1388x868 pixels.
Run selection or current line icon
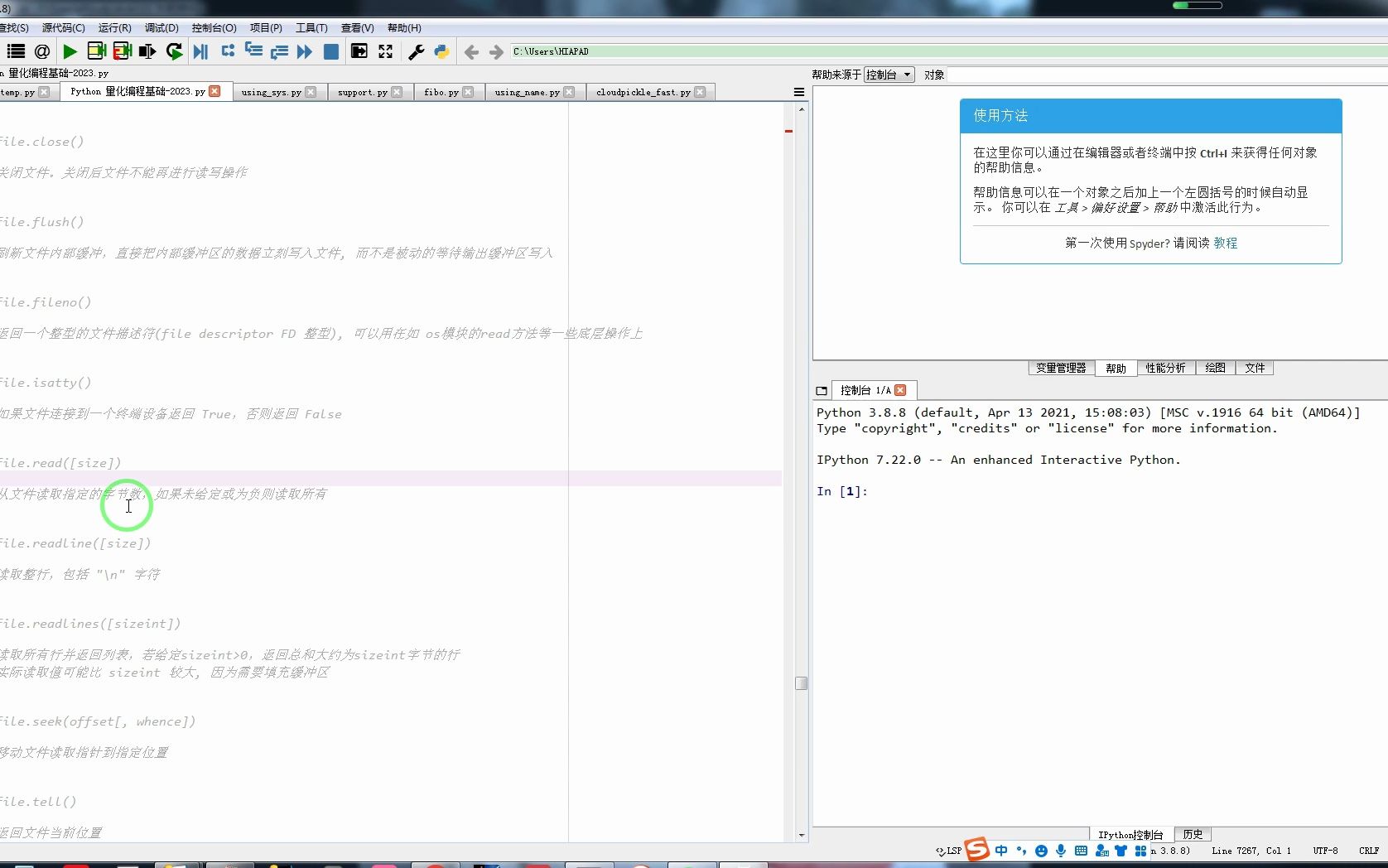(148, 51)
